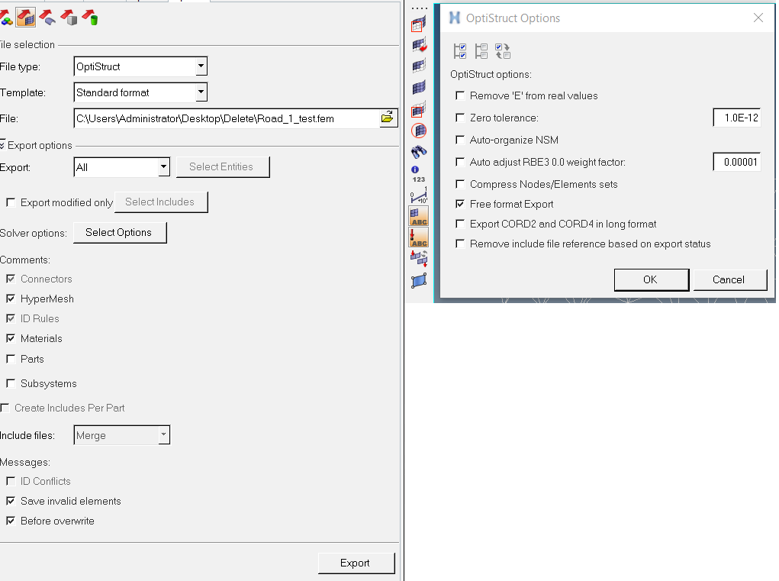Tick Auto adjust RBE3 0.0 weight factor

click(460, 162)
